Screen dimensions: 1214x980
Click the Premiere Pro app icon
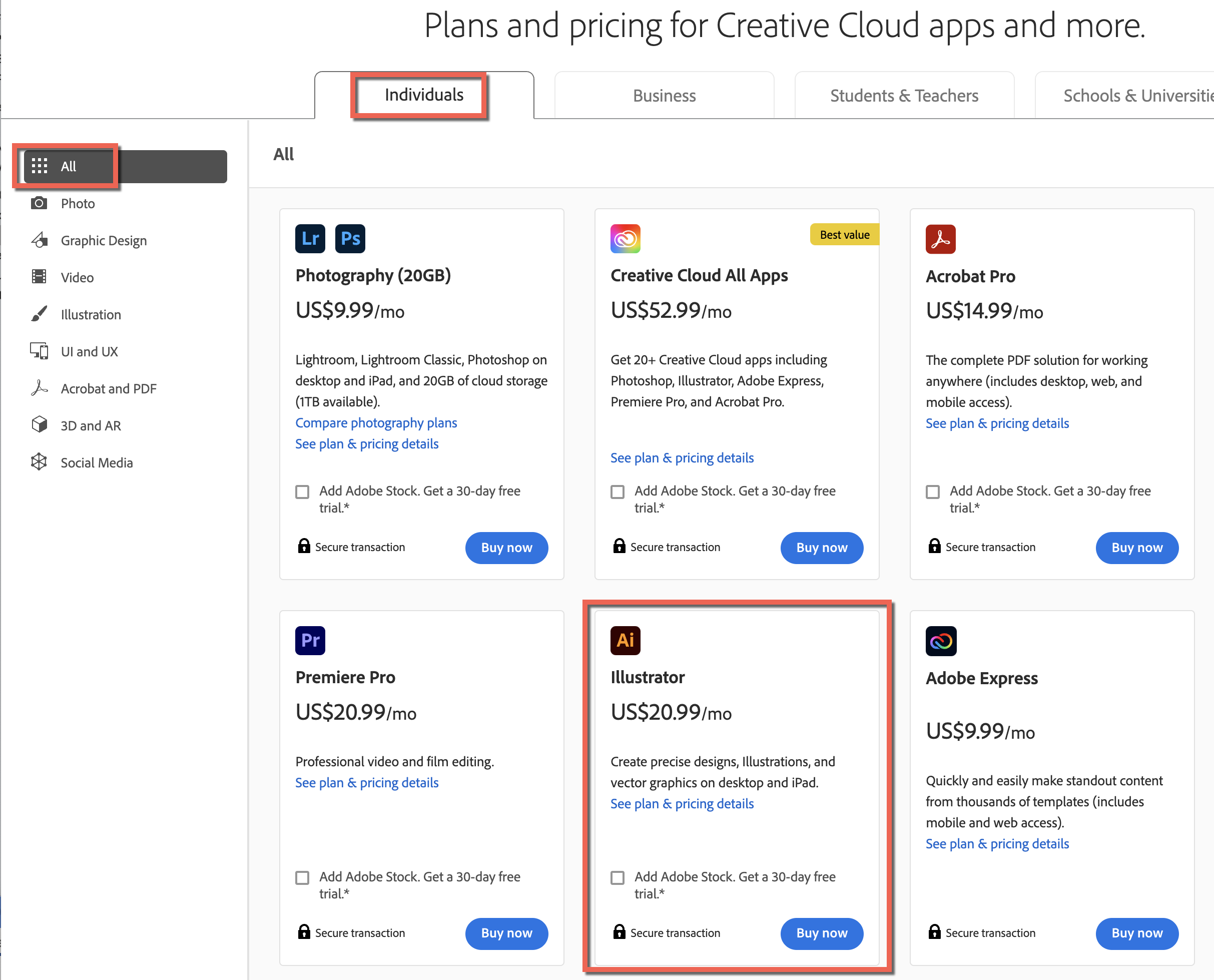click(x=310, y=640)
